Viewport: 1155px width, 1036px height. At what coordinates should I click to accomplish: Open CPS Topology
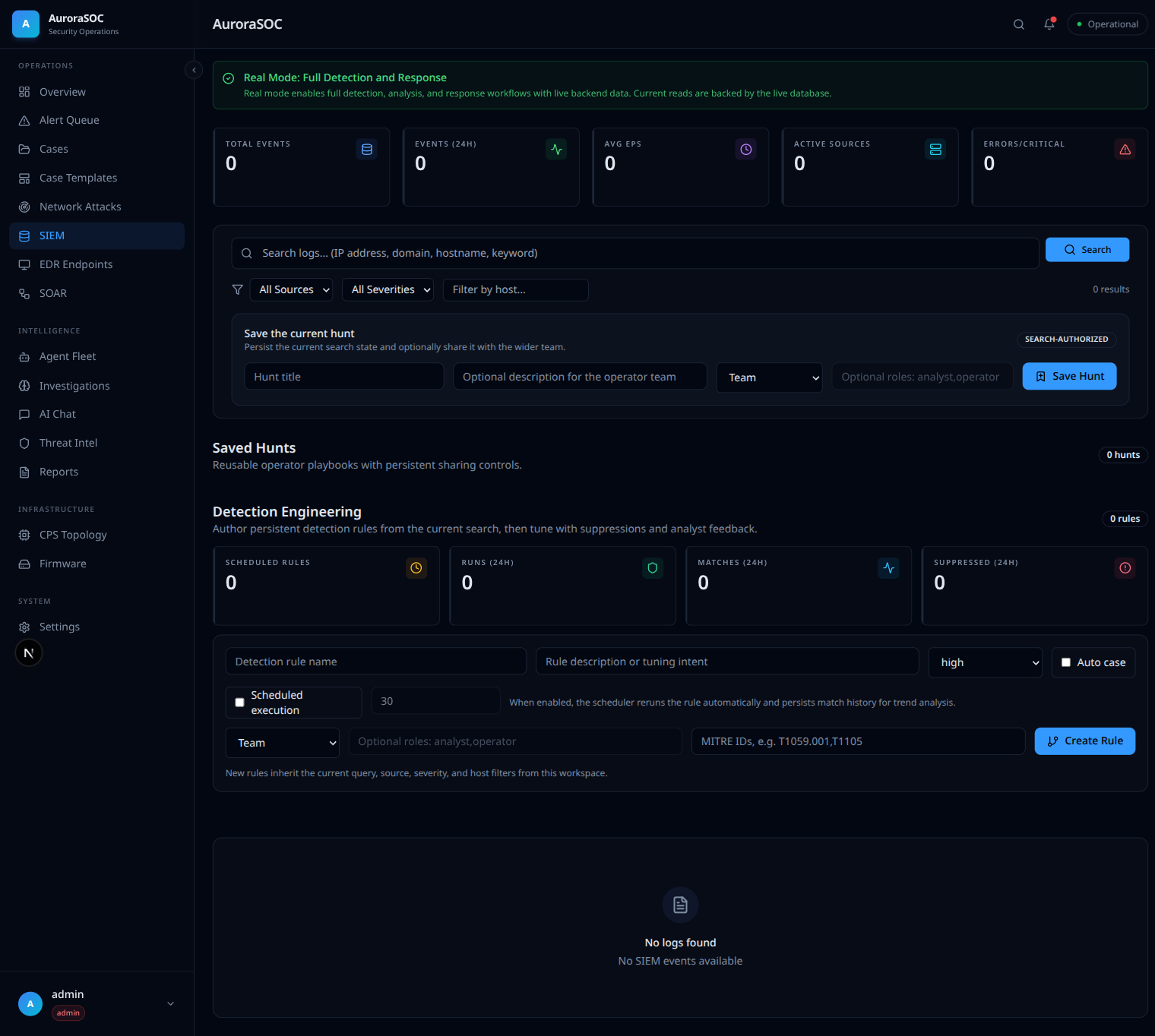tap(97, 535)
